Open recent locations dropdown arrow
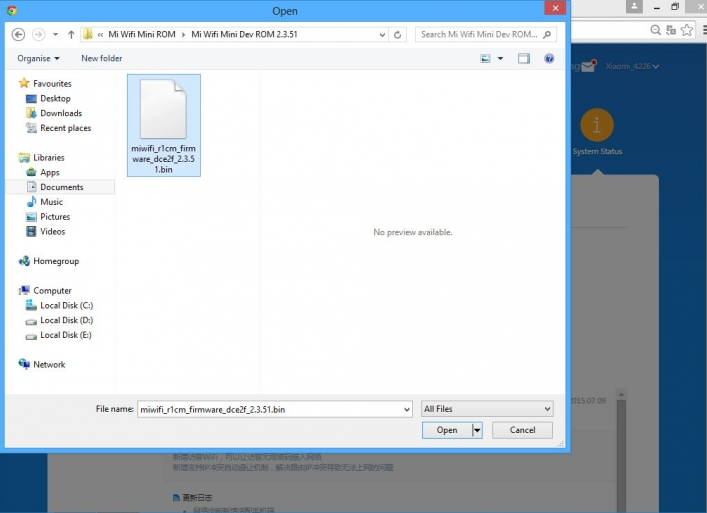The image size is (707, 513). [55, 34]
